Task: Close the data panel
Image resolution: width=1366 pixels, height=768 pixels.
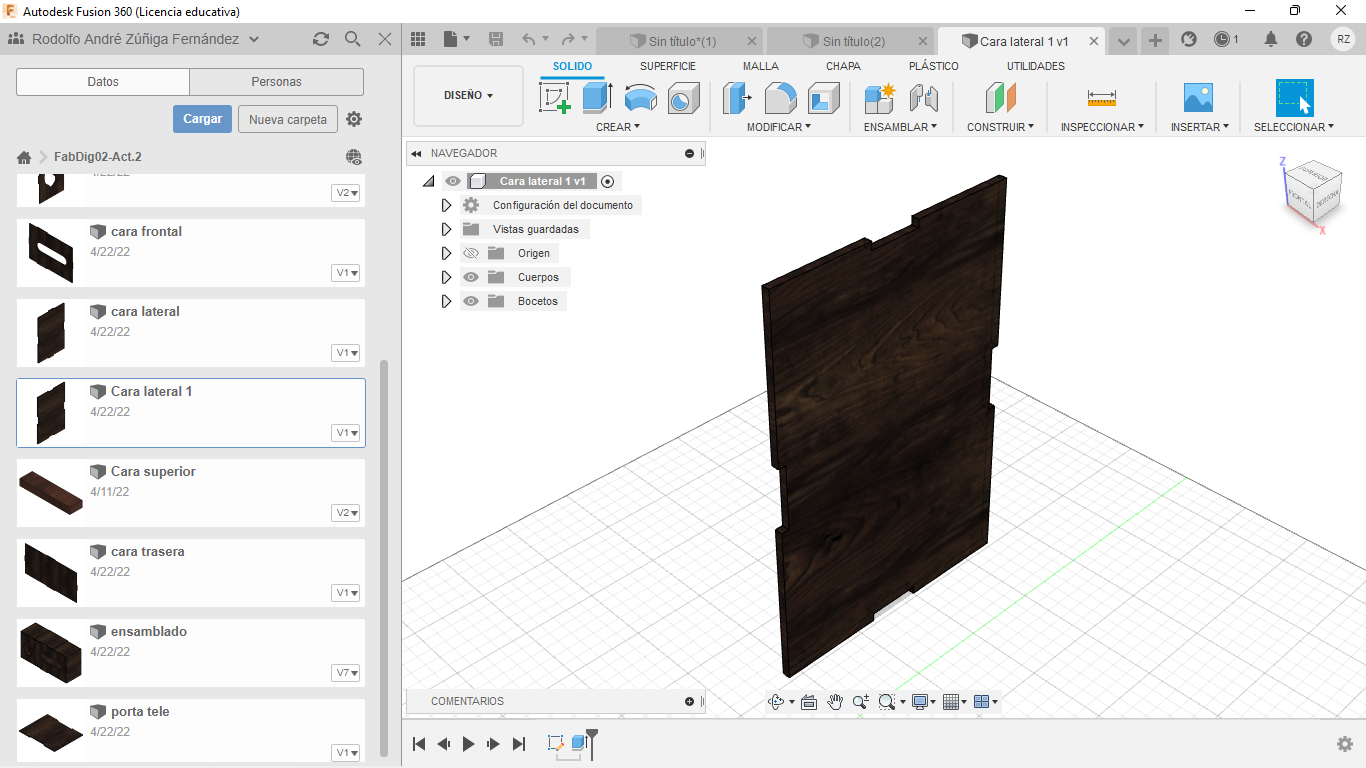Action: 385,39
